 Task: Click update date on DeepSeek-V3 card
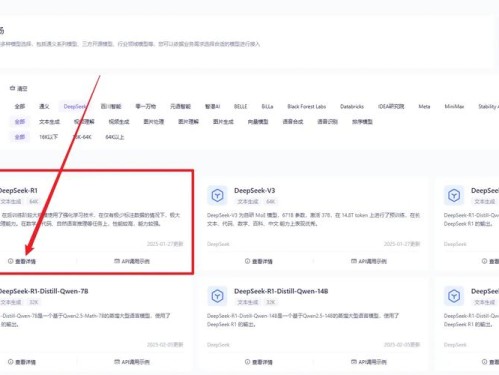[402, 244]
